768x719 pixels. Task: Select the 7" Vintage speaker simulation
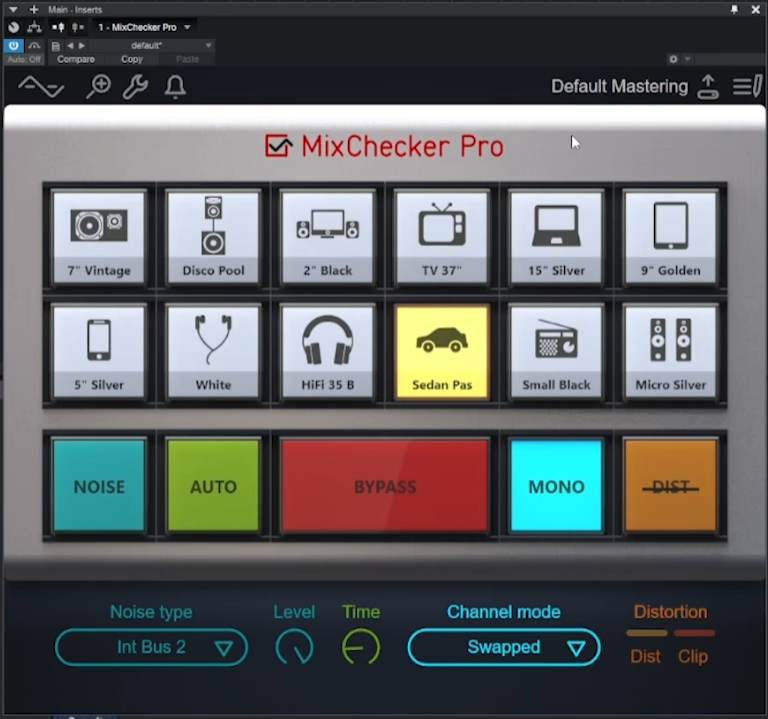[99, 237]
